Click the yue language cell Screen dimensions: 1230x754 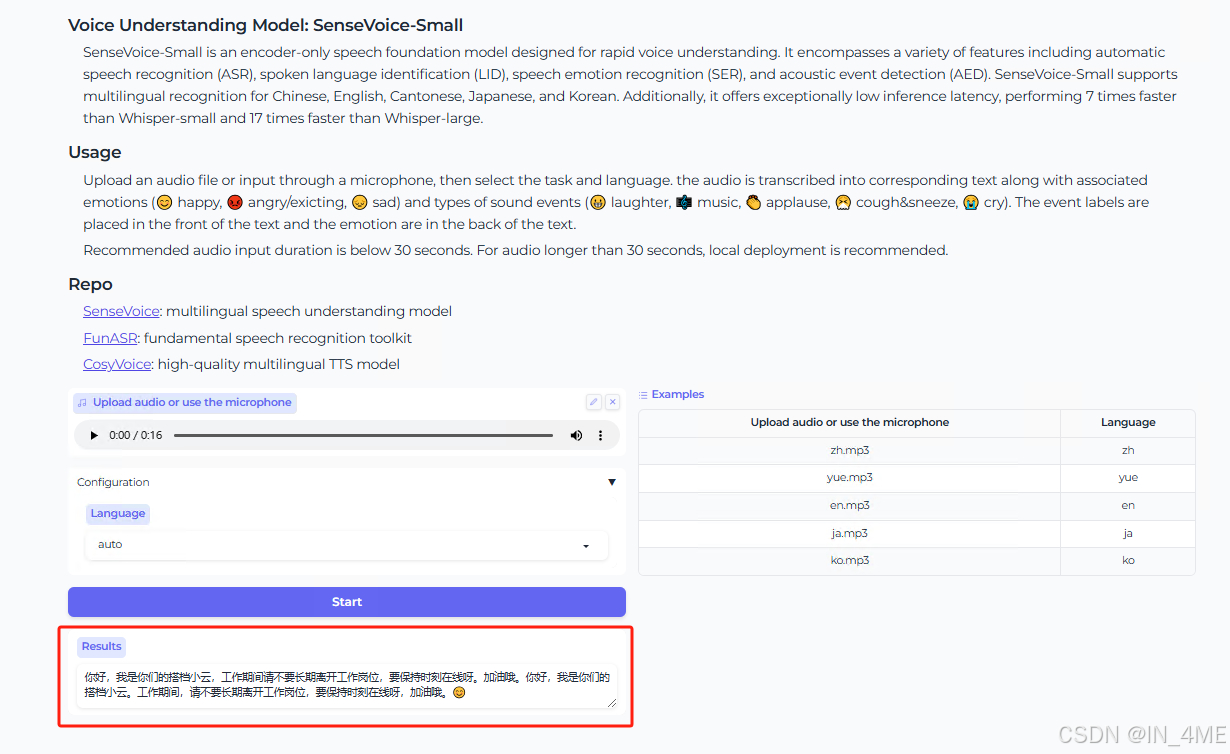1128,478
